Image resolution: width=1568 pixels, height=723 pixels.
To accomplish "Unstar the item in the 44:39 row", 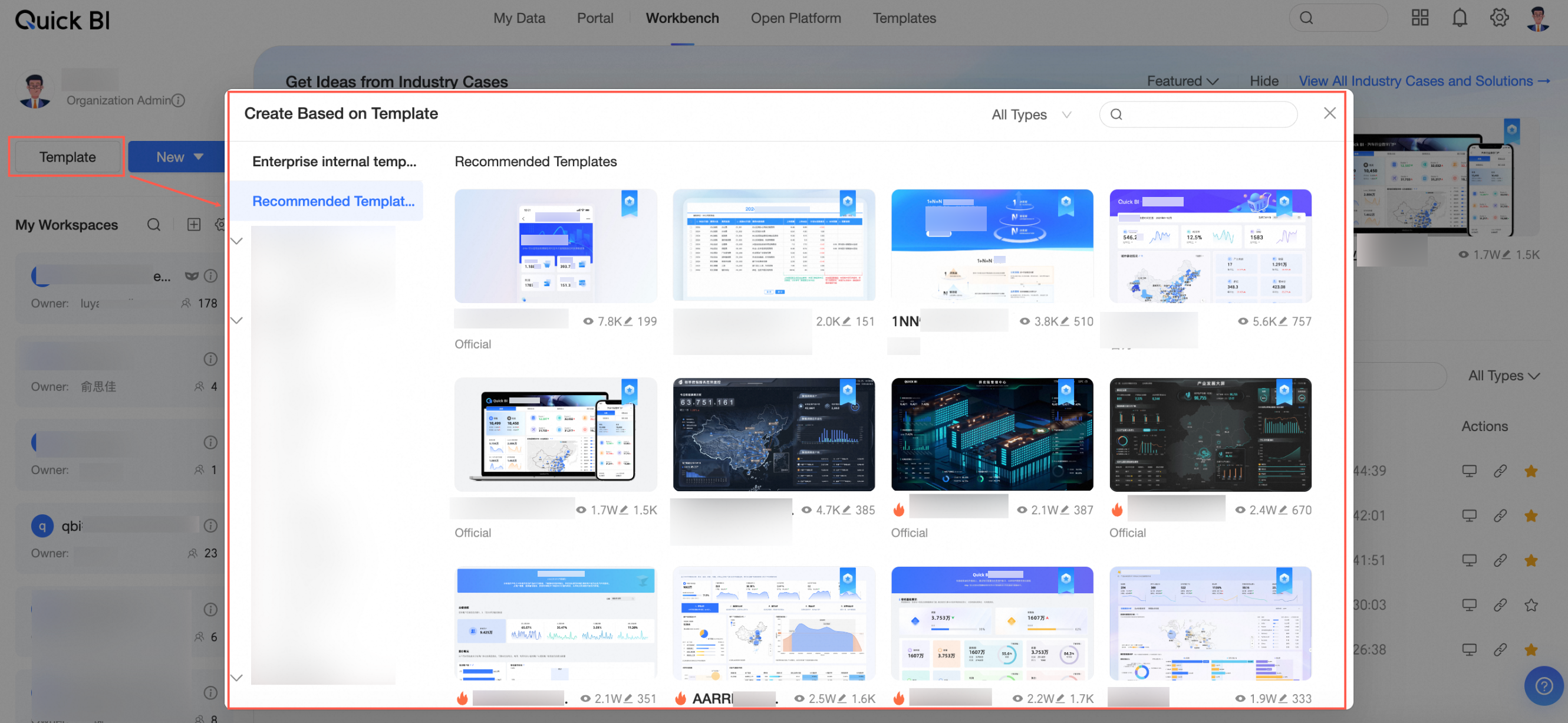I will pyautogui.click(x=1531, y=471).
